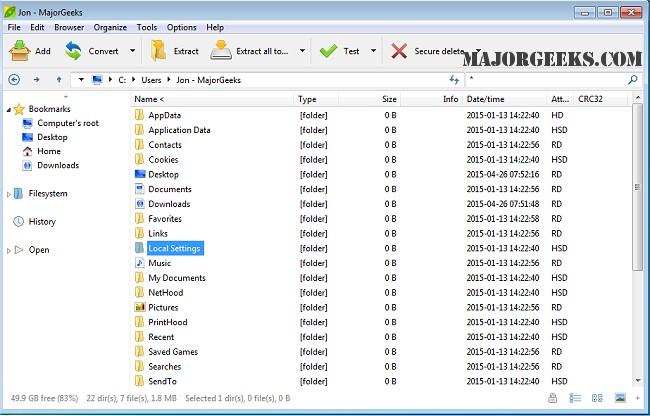Viewport: 650px width, 416px height.
Task: Open the dropdown arrow next to Convert
Action: pos(132,50)
